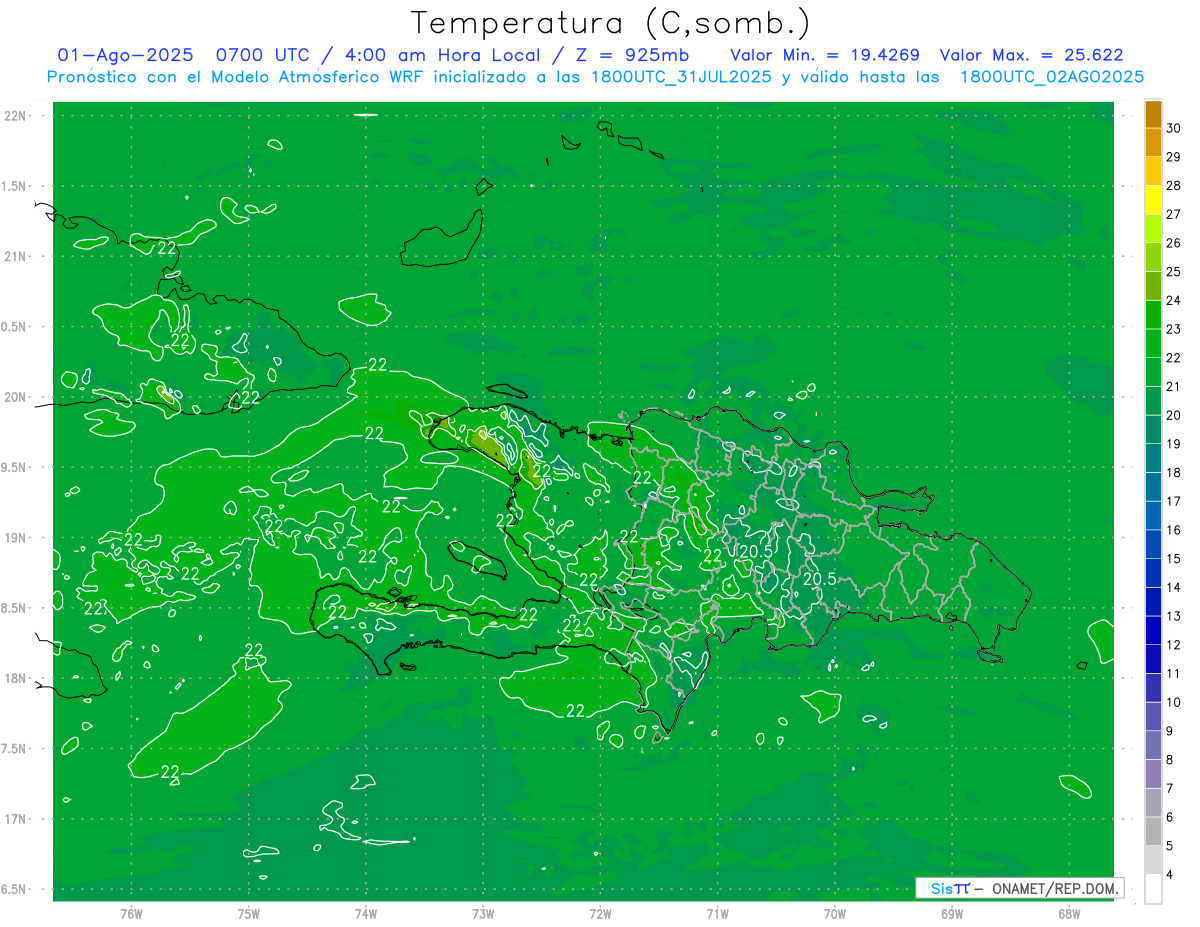Click the '17N' latitude axis label
Viewport: 1200px width, 927px height.
click(x=15, y=819)
